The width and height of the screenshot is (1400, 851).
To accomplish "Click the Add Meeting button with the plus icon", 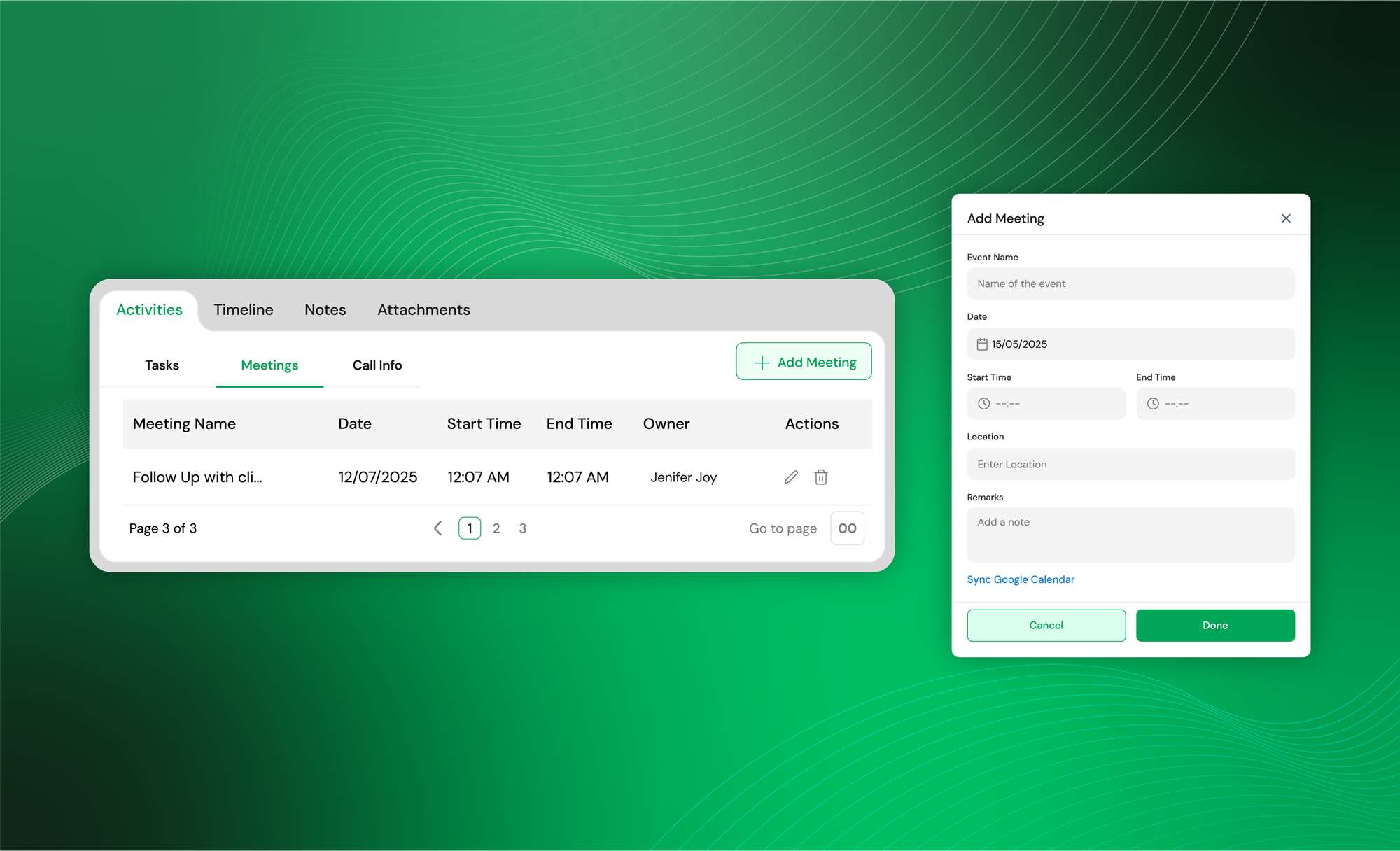I will [804, 362].
